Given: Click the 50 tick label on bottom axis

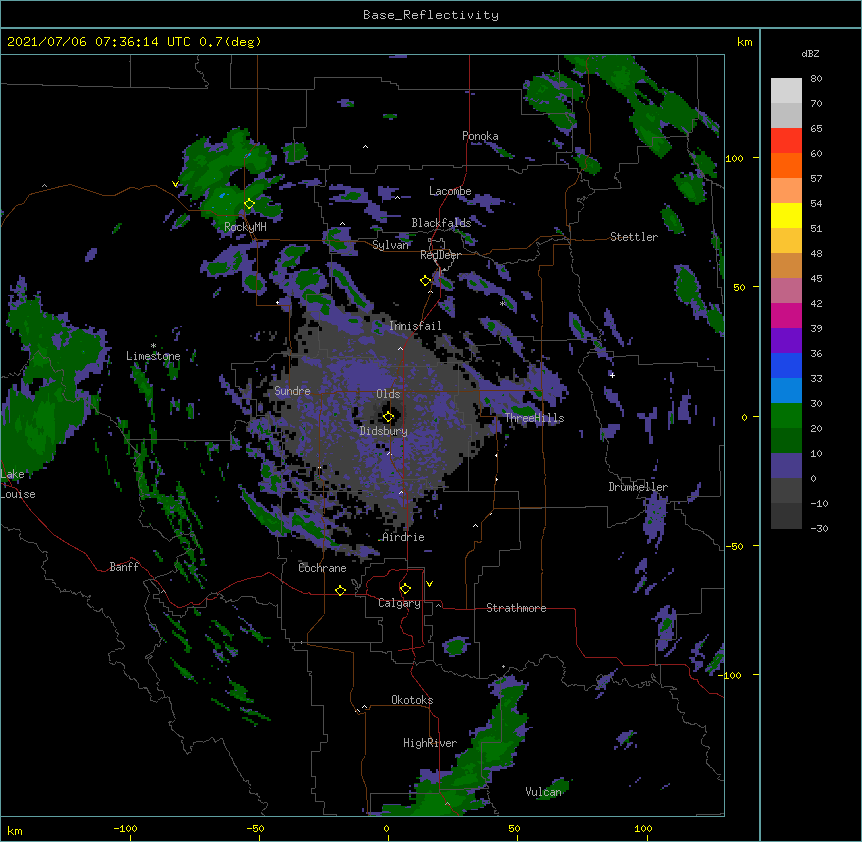Looking at the screenshot, I should point(514,828).
